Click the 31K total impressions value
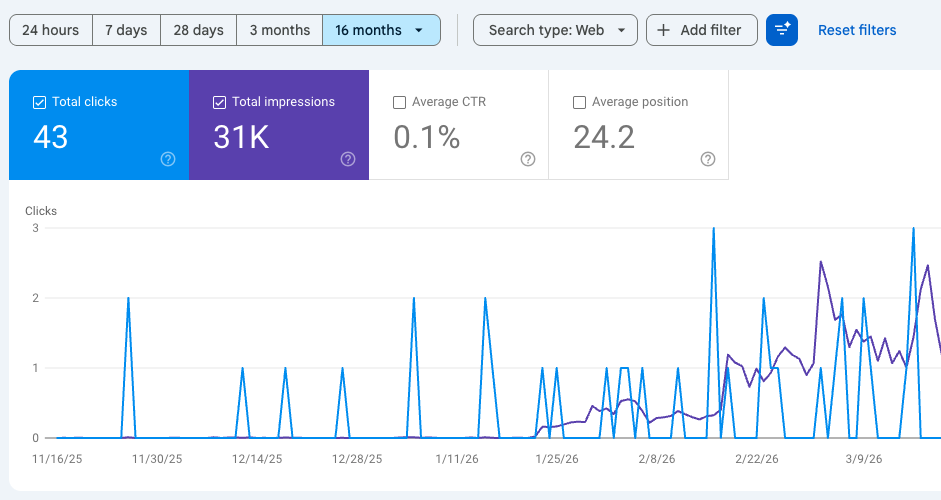Image resolution: width=941 pixels, height=500 pixels. (x=241, y=137)
